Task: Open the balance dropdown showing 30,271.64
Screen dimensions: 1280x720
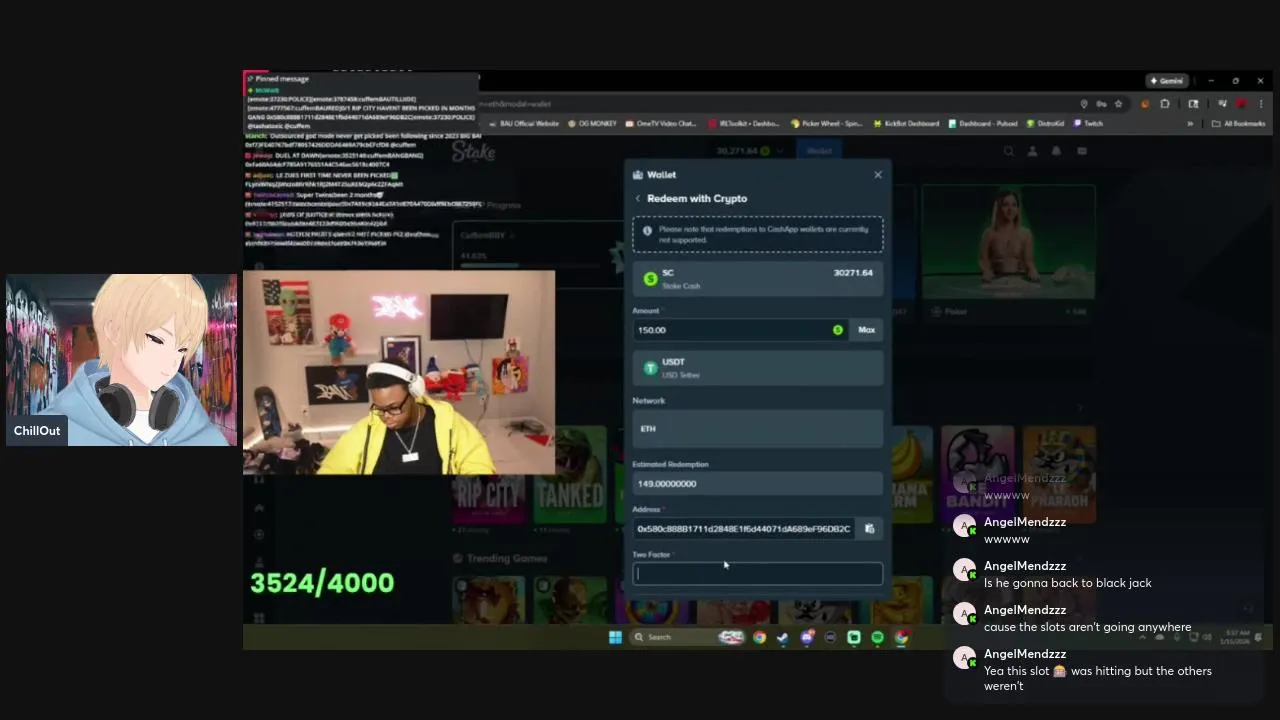Action: coord(750,151)
